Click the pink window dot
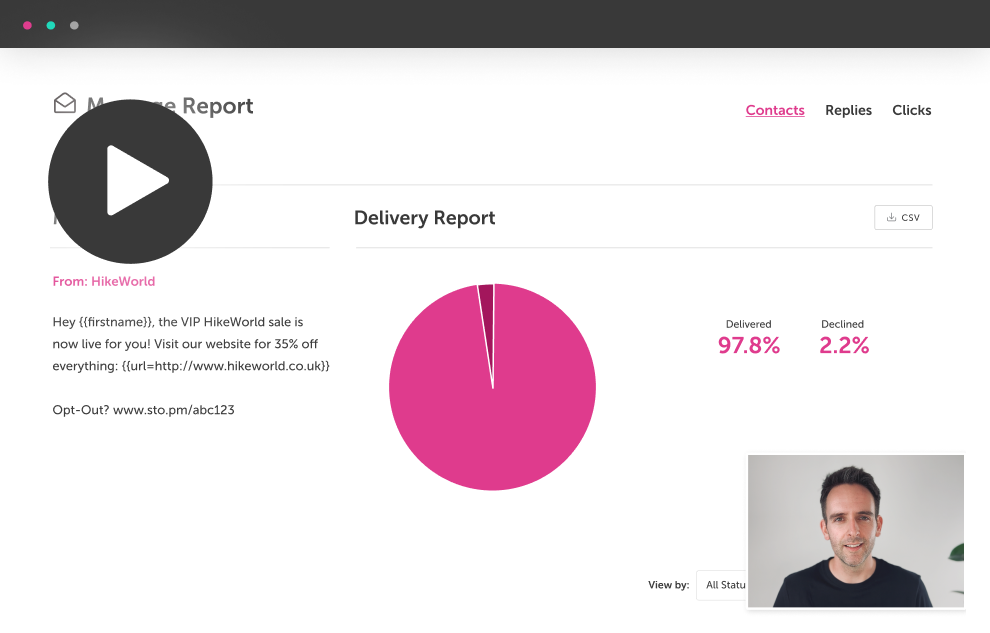Screen dimensions: 990x633 [27, 25]
